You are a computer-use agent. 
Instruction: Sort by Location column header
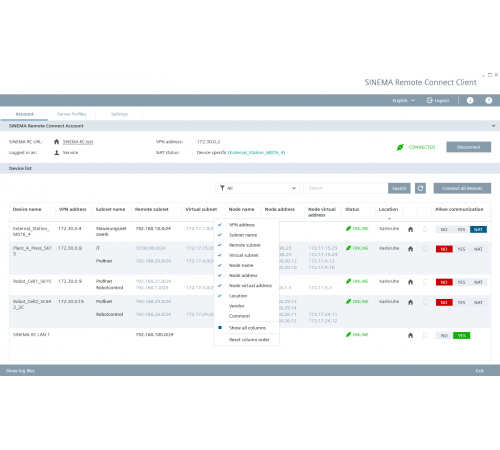tap(388, 209)
